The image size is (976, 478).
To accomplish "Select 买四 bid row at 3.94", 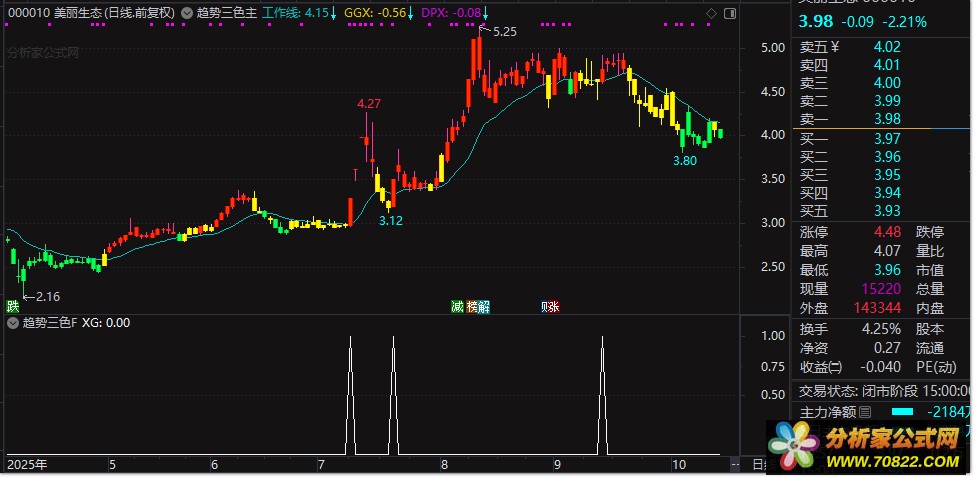I will [x=883, y=193].
